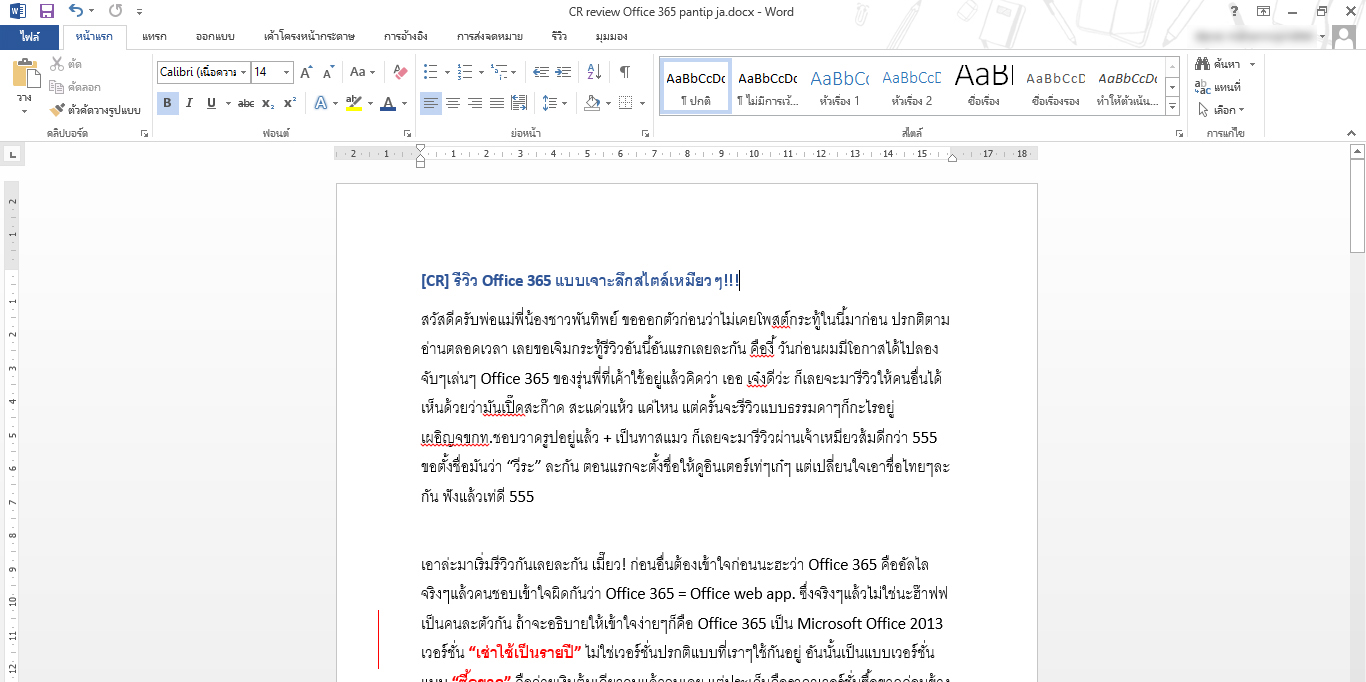Click the Find (ค้นหา) binoculars icon
The image size is (1366, 682).
pos(1202,64)
